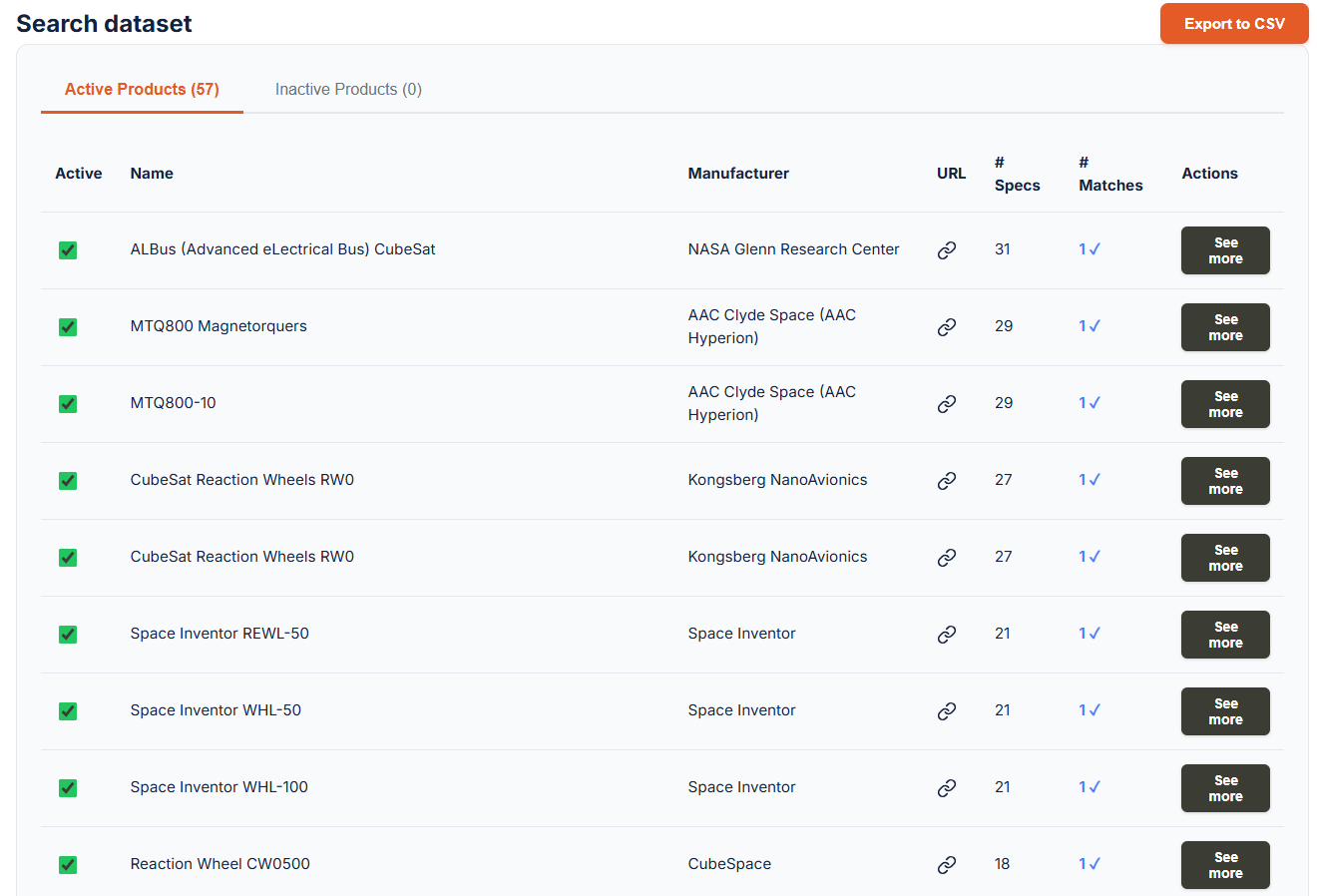Click specs count 21 for Space Inventor REWL-50
Image resolution: width=1317 pixels, height=896 pixels.
(1003, 634)
